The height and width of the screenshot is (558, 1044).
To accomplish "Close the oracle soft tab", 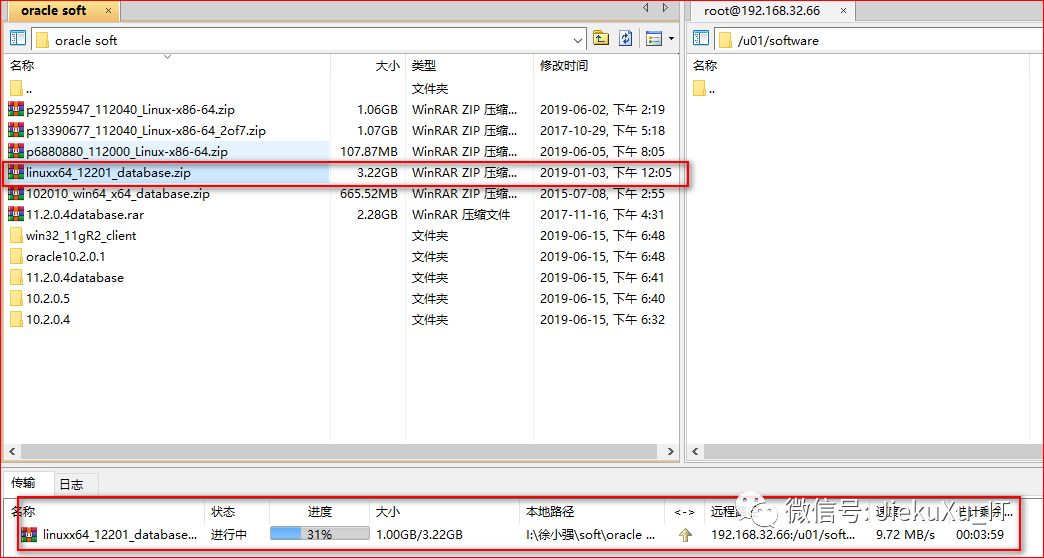I will 109,11.
